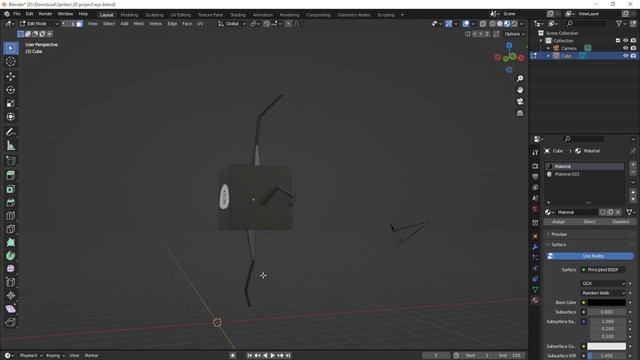The width and height of the screenshot is (640, 360).
Task: Open the Vertex menu in viewport header
Action: pyautogui.click(x=155, y=24)
